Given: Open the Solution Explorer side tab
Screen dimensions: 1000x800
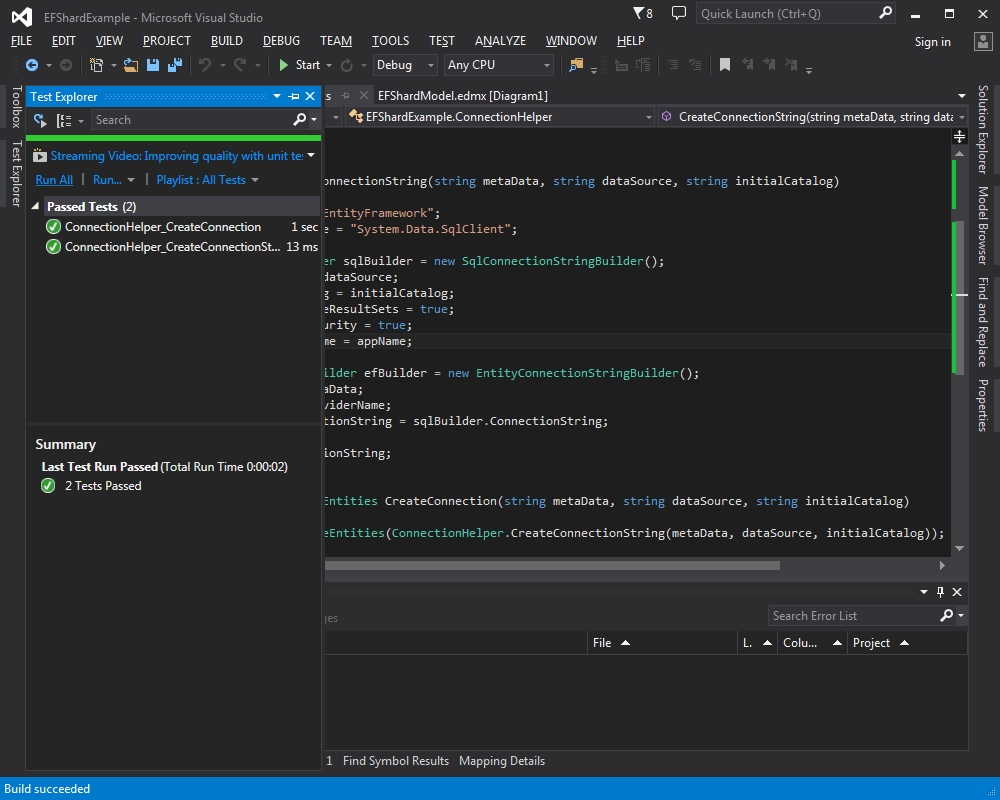Looking at the screenshot, I should 983,129.
